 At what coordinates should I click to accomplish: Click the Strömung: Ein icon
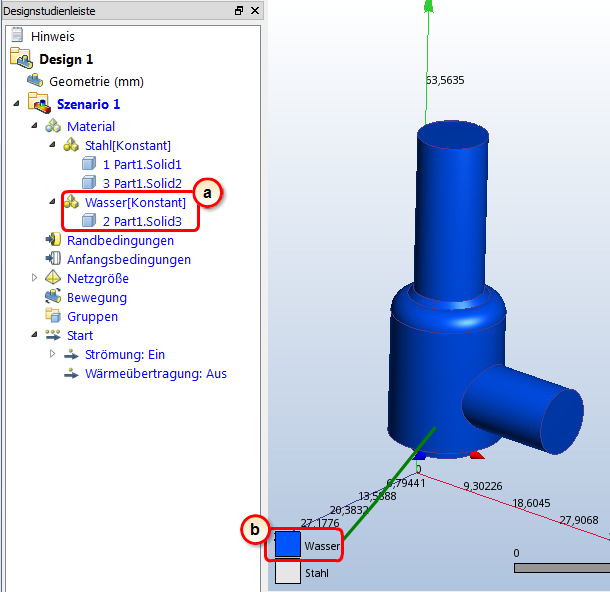(x=71, y=354)
